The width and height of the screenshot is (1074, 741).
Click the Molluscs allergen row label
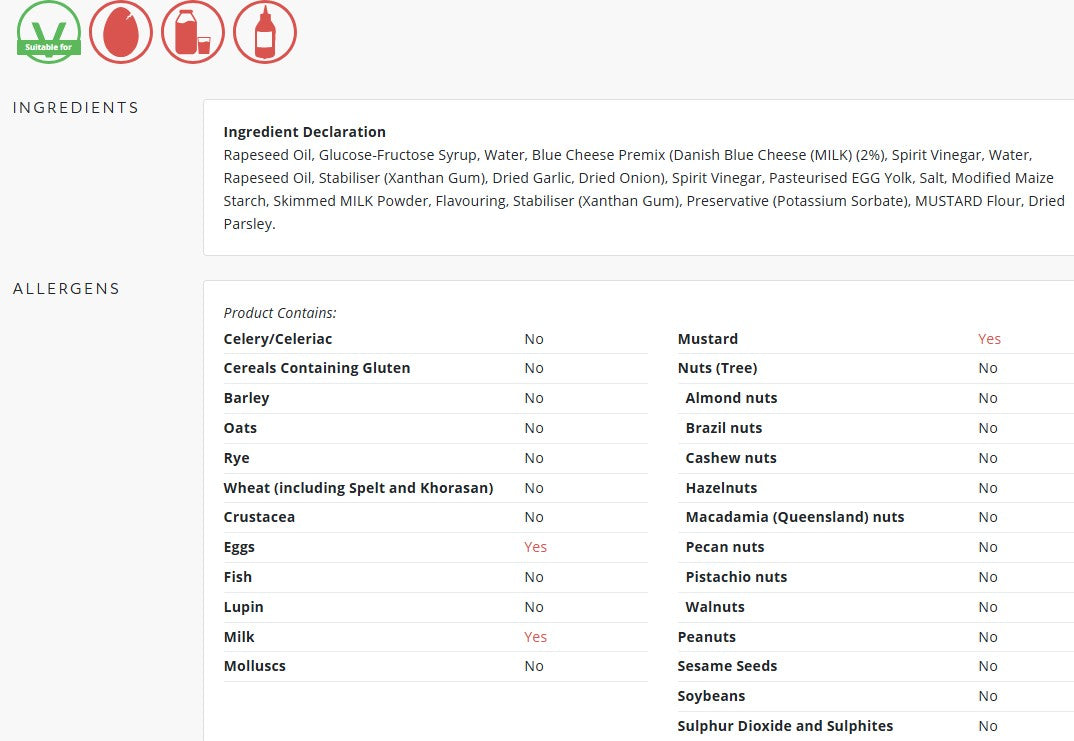(x=254, y=666)
